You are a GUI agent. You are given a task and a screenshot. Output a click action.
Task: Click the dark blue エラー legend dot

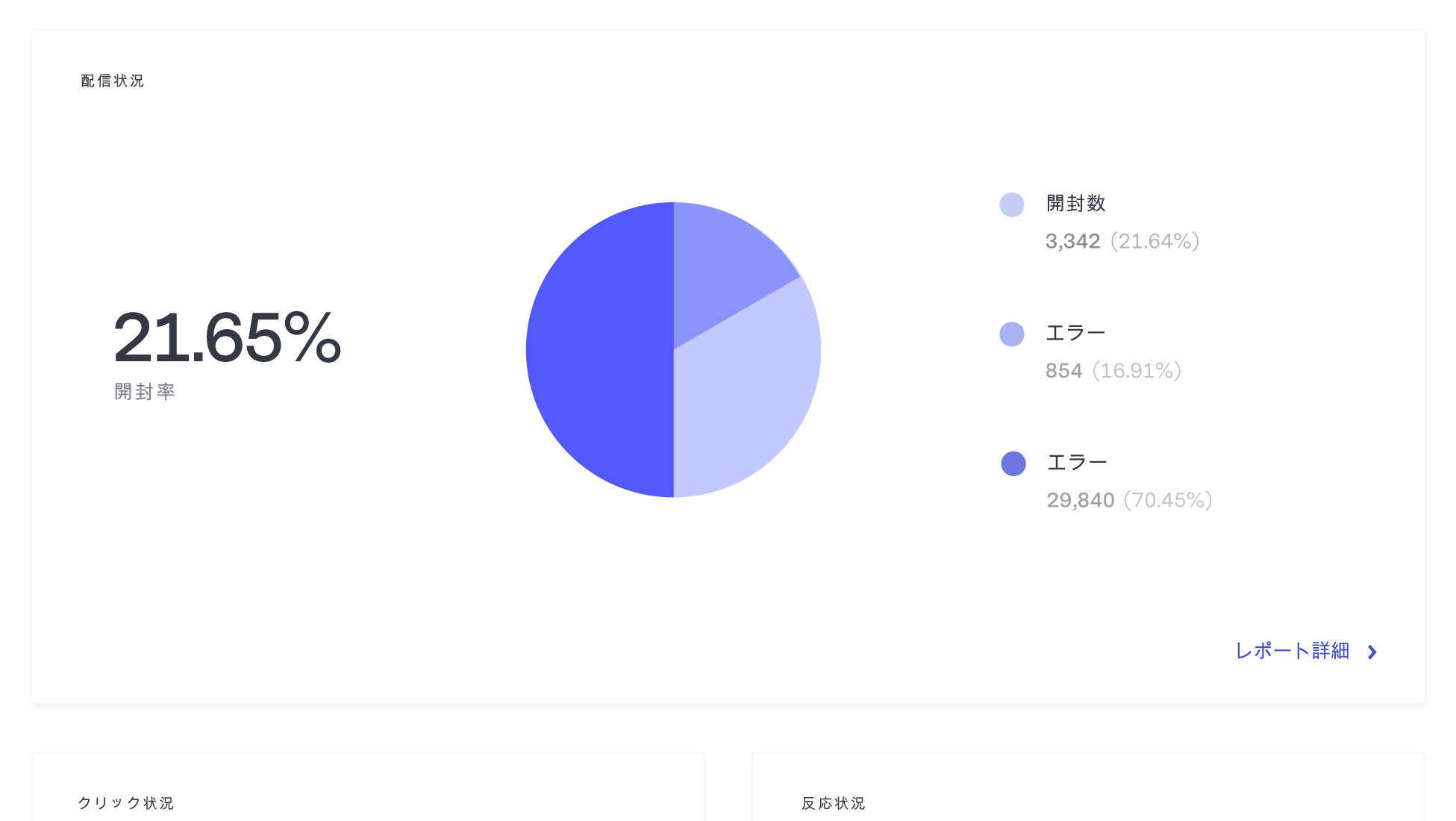point(1012,463)
